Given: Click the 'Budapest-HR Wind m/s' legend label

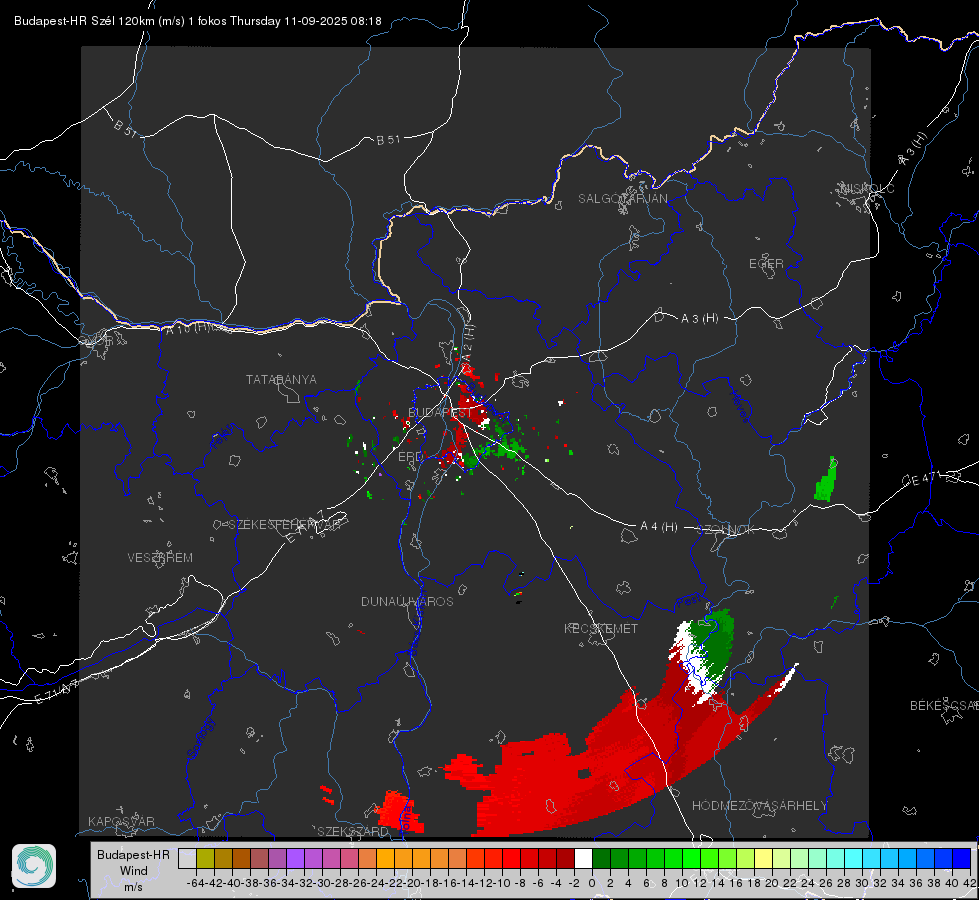Looking at the screenshot, I should coord(133,870).
